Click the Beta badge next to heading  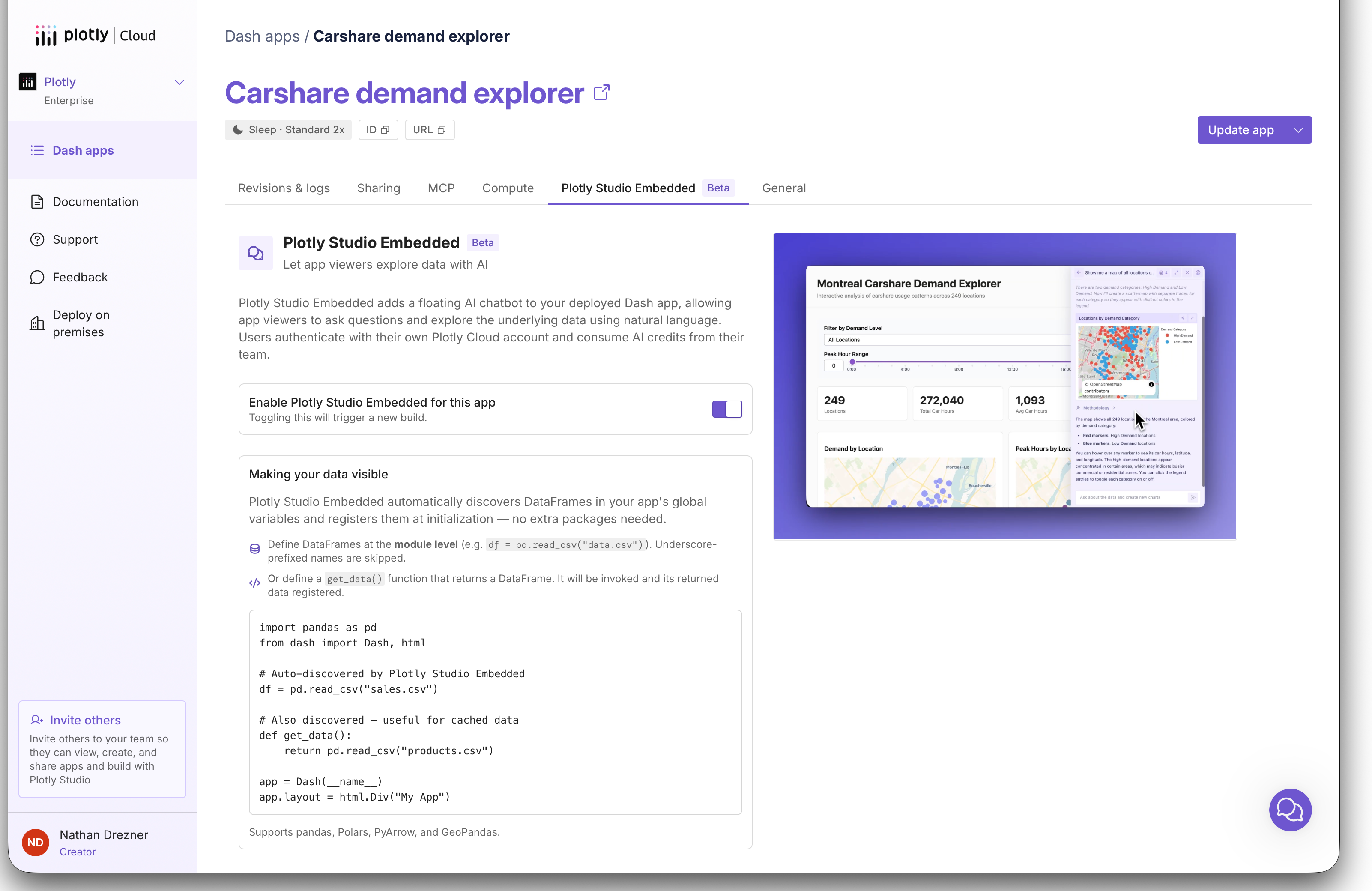pyautogui.click(x=482, y=242)
